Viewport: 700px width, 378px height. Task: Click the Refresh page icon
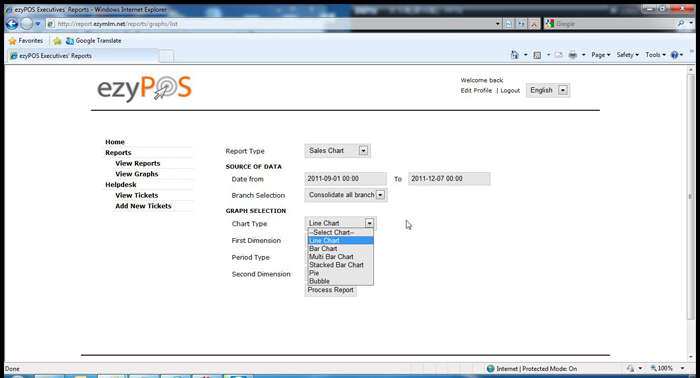point(521,24)
